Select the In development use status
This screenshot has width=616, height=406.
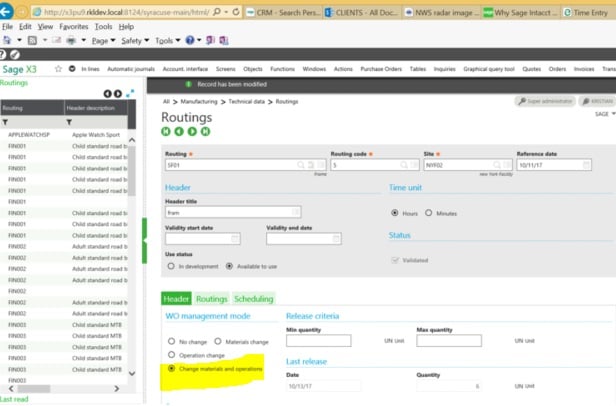pyautogui.click(x=171, y=266)
